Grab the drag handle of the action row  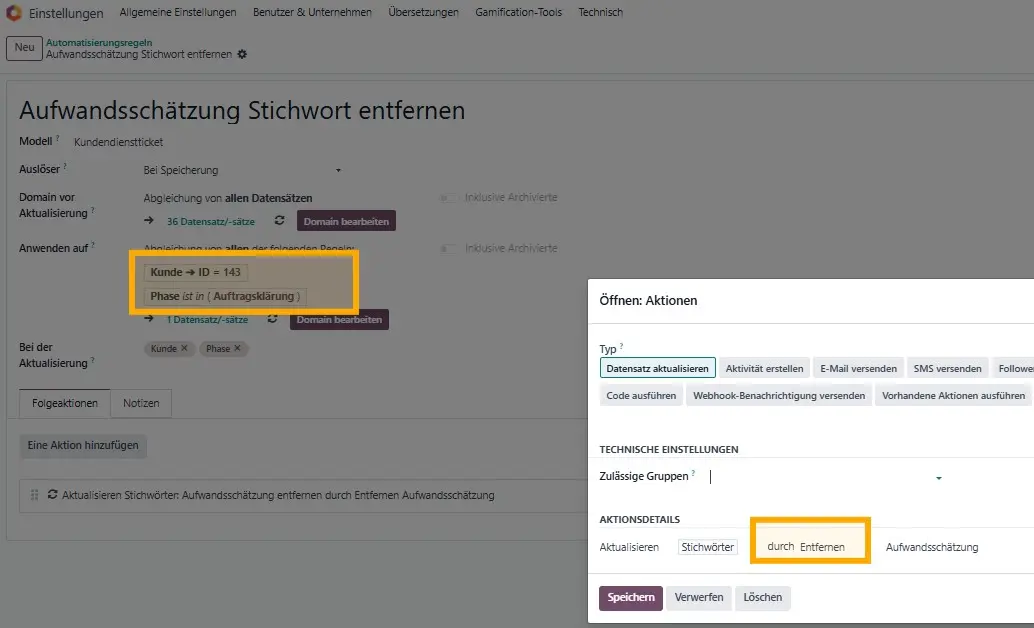[x=34, y=495]
